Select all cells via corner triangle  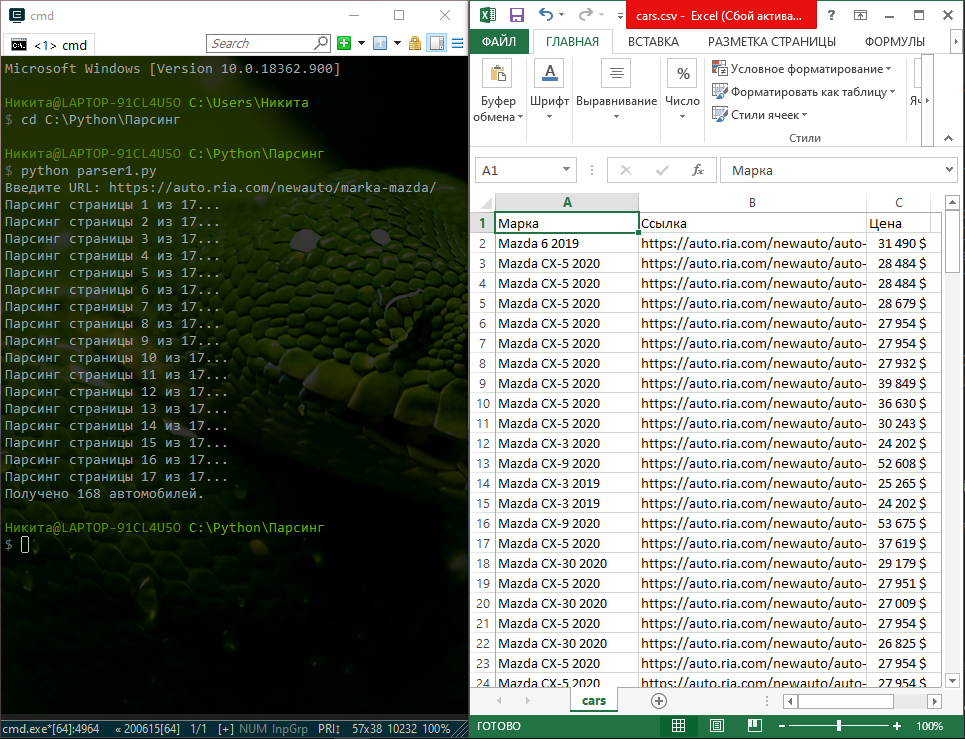tap(484, 203)
